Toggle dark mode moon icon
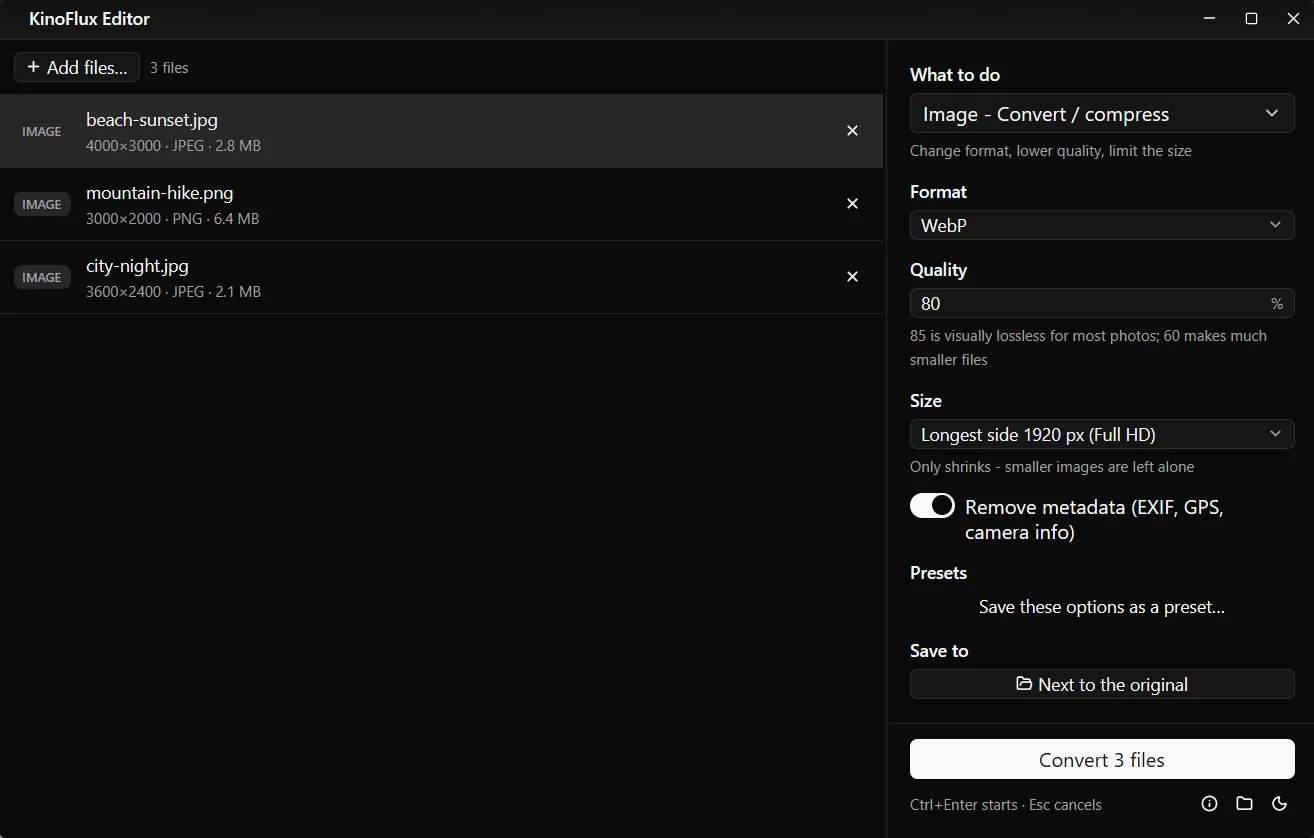Image resolution: width=1314 pixels, height=838 pixels. click(x=1279, y=803)
